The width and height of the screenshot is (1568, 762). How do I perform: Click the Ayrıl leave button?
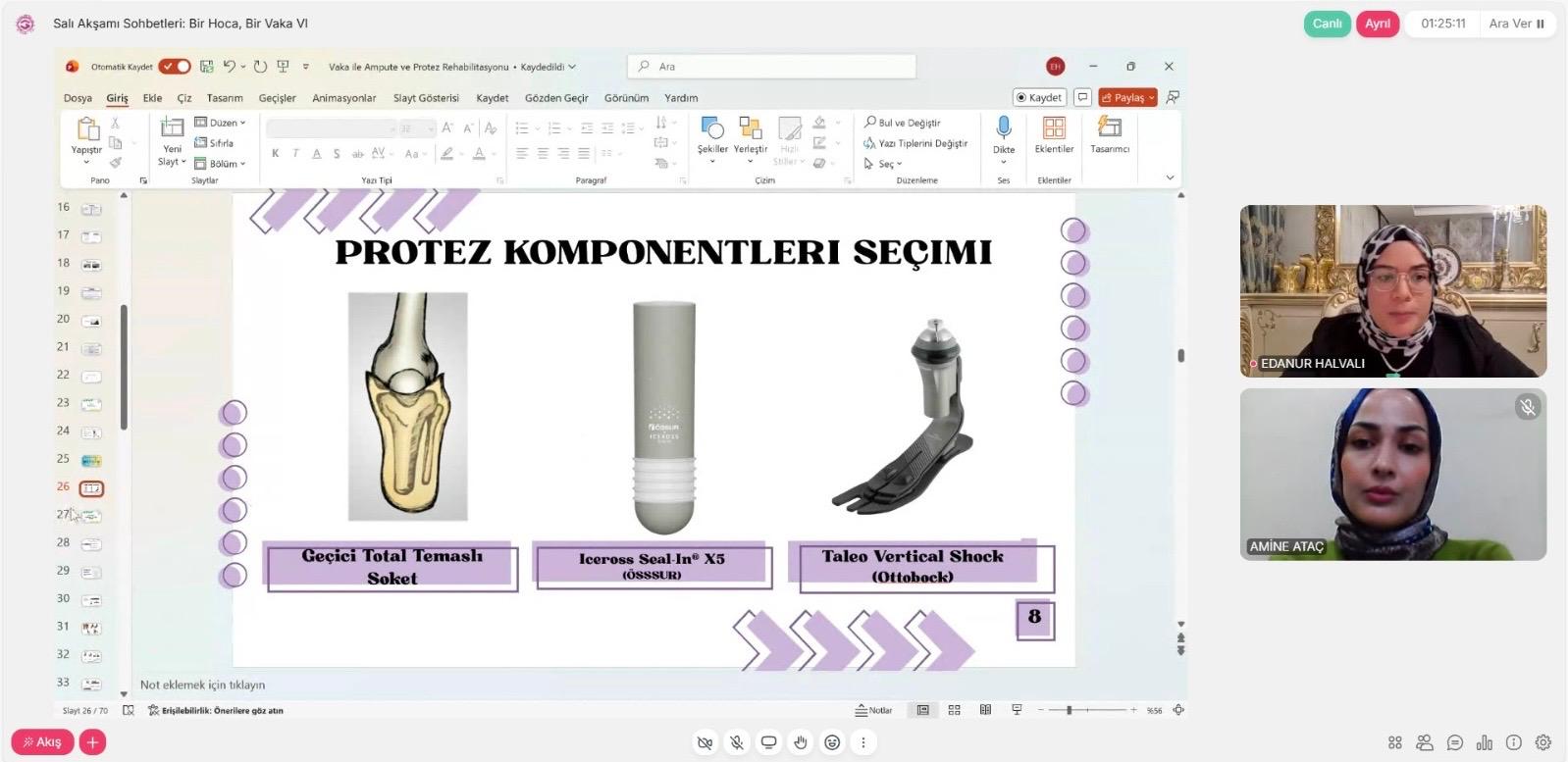tap(1377, 24)
